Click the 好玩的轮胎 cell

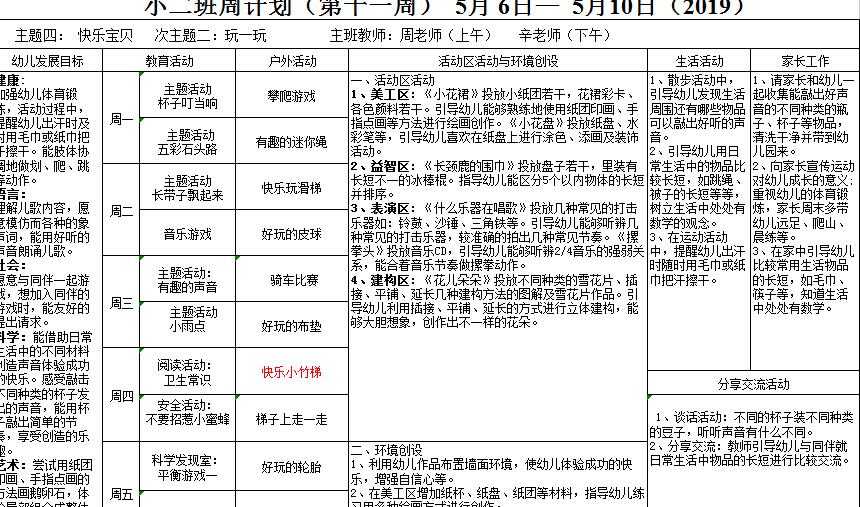291,467
